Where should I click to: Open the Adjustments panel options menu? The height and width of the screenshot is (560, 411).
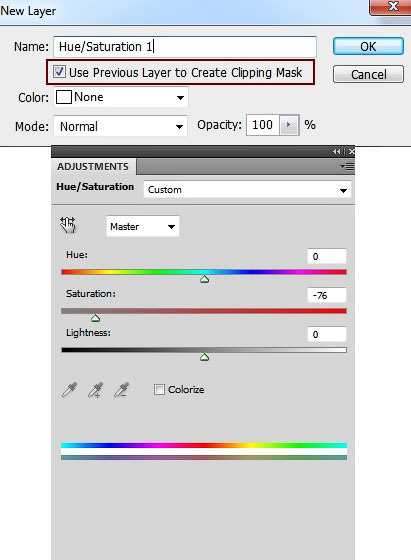pos(347,166)
